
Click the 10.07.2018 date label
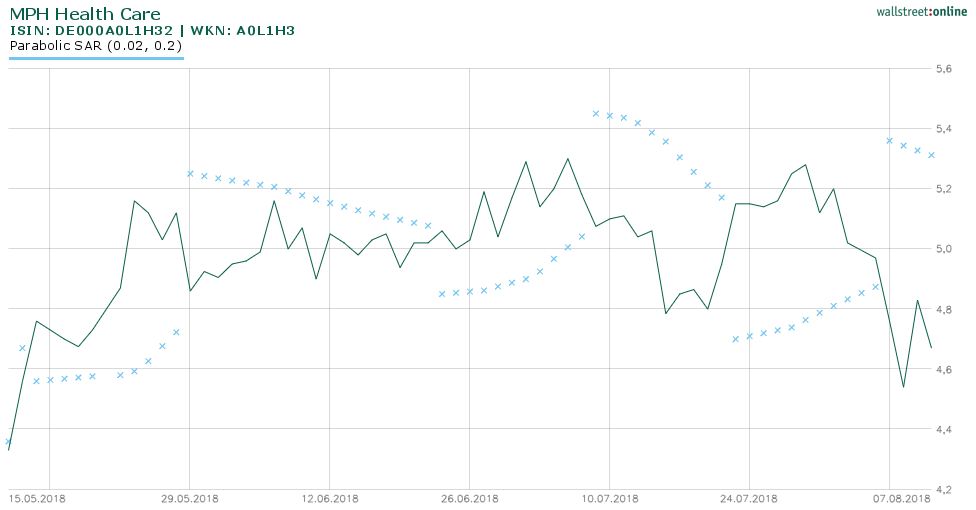610,498
